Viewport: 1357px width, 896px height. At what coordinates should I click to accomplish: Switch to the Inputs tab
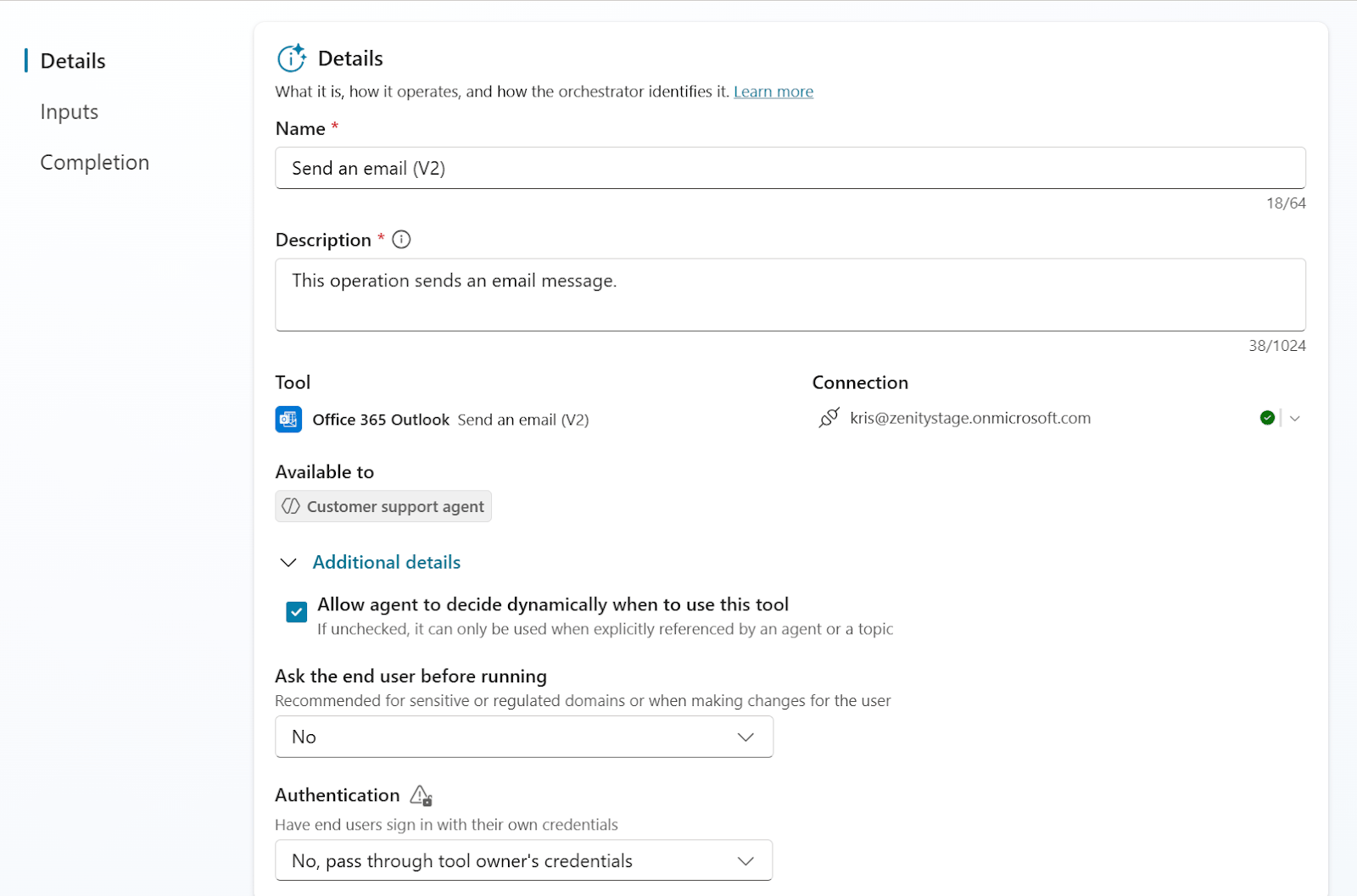pyautogui.click(x=70, y=112)
